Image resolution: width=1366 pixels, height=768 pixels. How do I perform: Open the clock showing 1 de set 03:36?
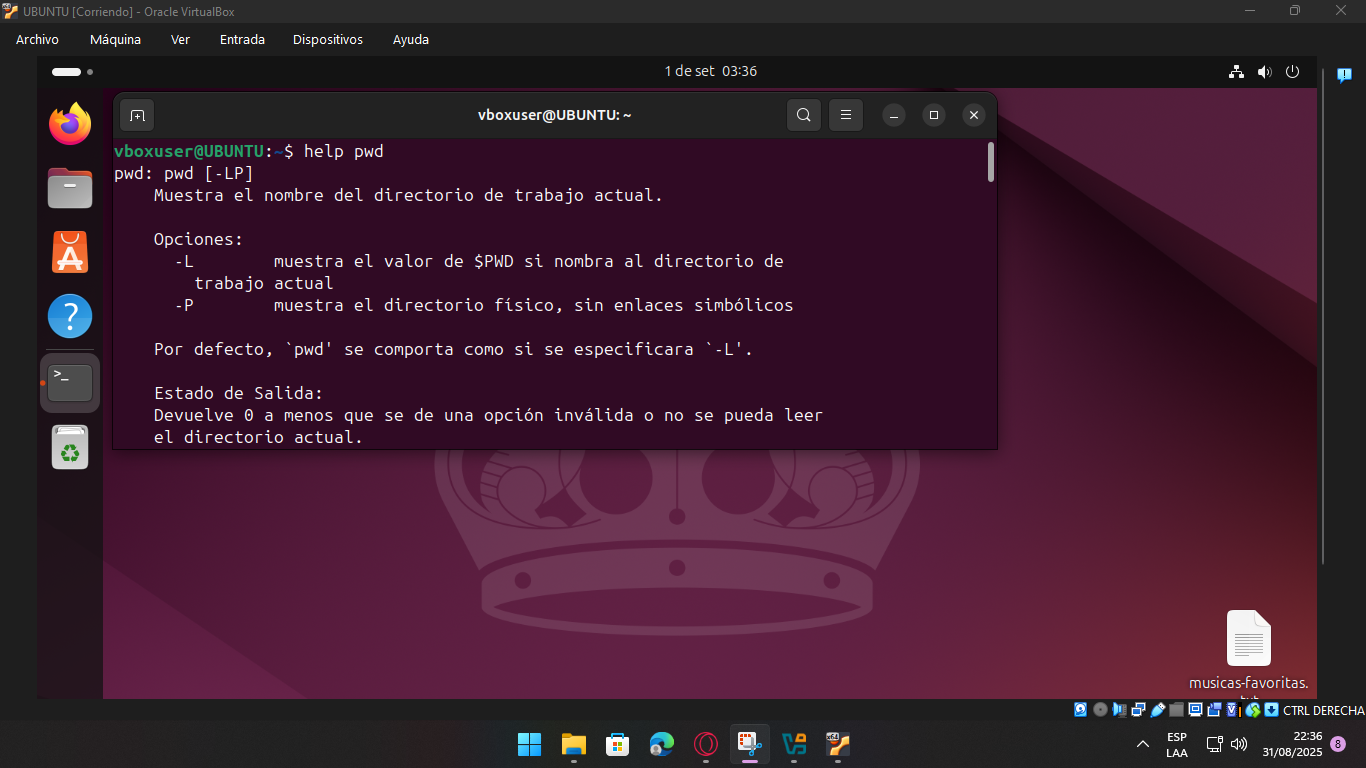[x=711, y=72]
